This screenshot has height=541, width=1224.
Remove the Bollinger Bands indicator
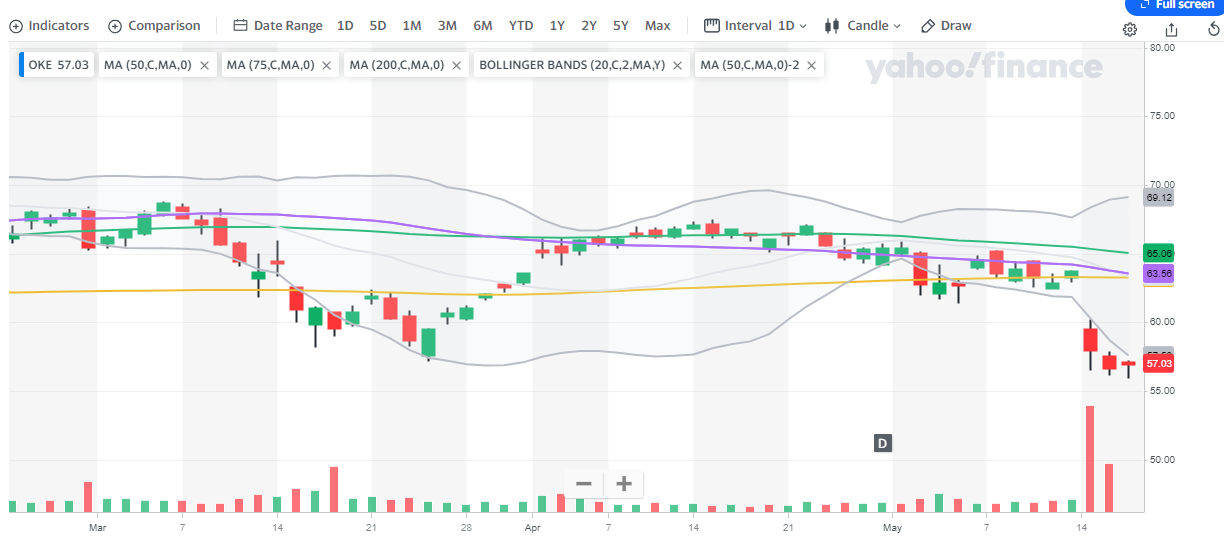pos(677,65)
